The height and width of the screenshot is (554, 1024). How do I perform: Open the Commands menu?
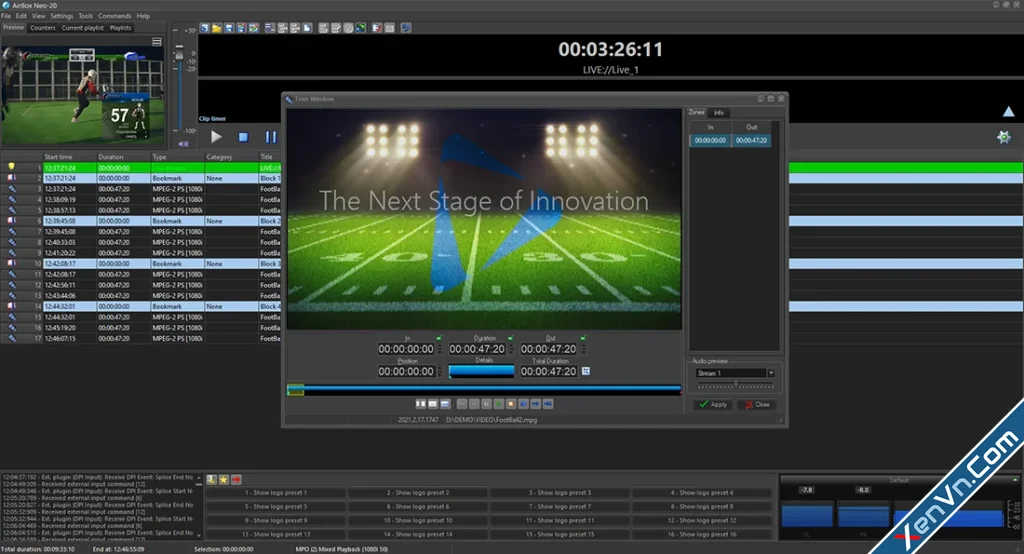pyautogui.click(x=115, y=16)
